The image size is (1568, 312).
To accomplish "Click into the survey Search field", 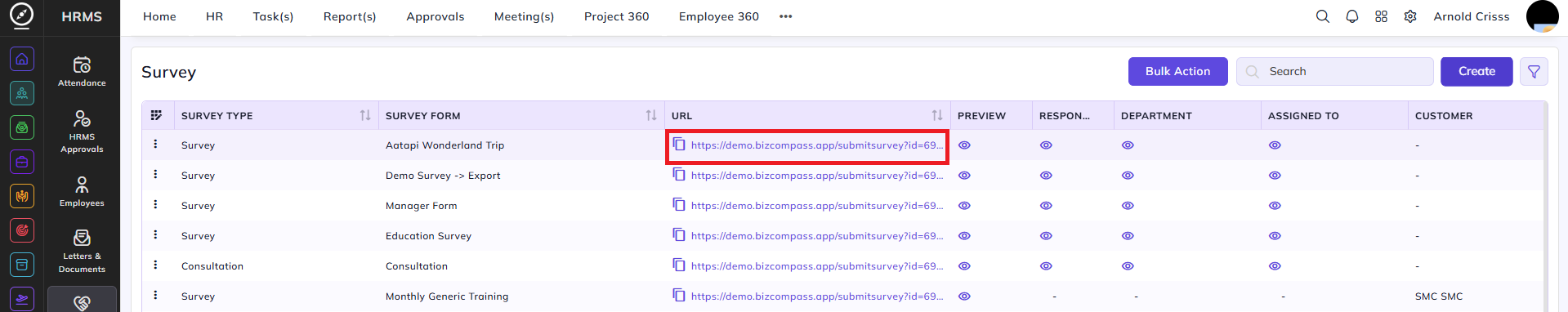I will [x=1334, y=72].
